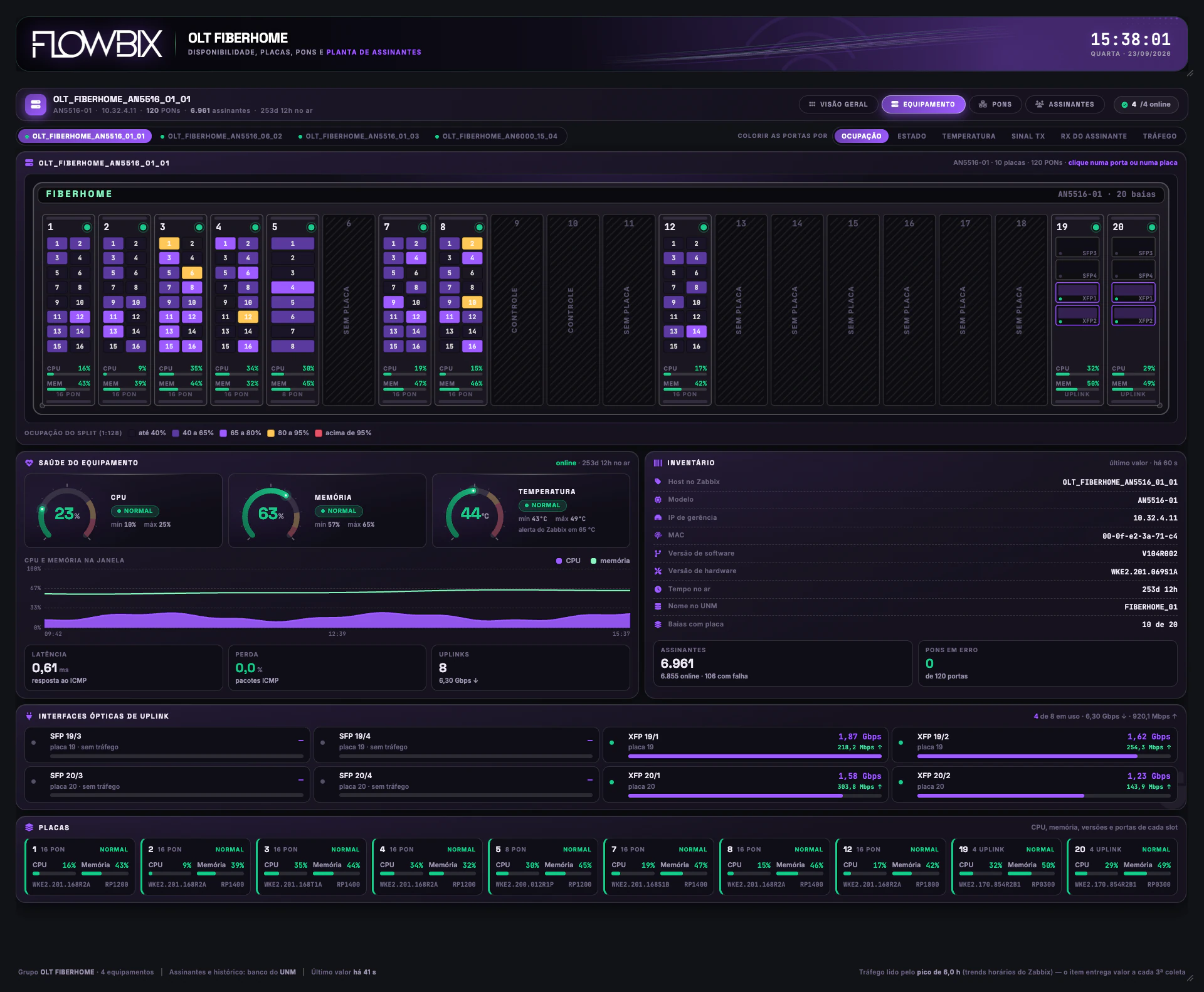The image size is (1204, 992).
Task: Open placa 5 card with 8 PON
Action: pos(543,867)
